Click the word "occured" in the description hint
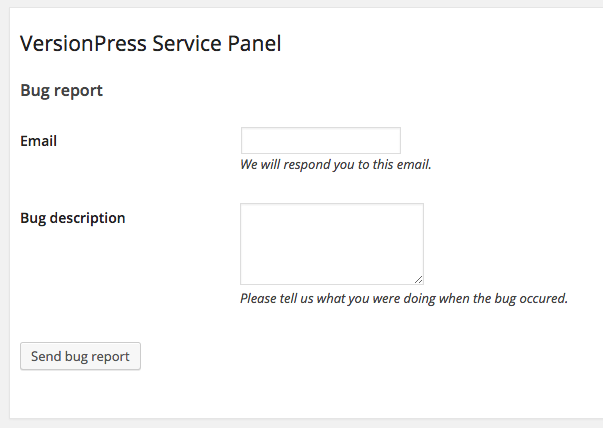Screen dimensions: 603x428 (542, 298)
